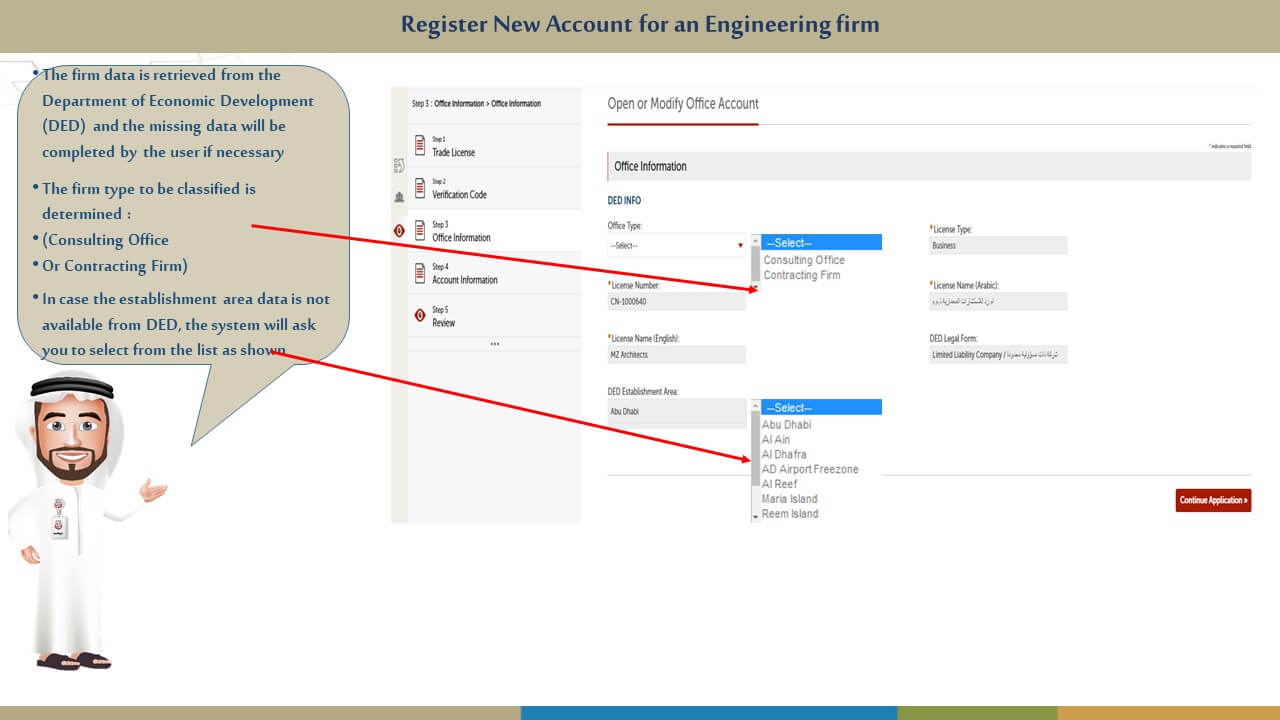Choose Consulting Office from the list
This screenshot has height=720, width=1280.
(804, 260)
